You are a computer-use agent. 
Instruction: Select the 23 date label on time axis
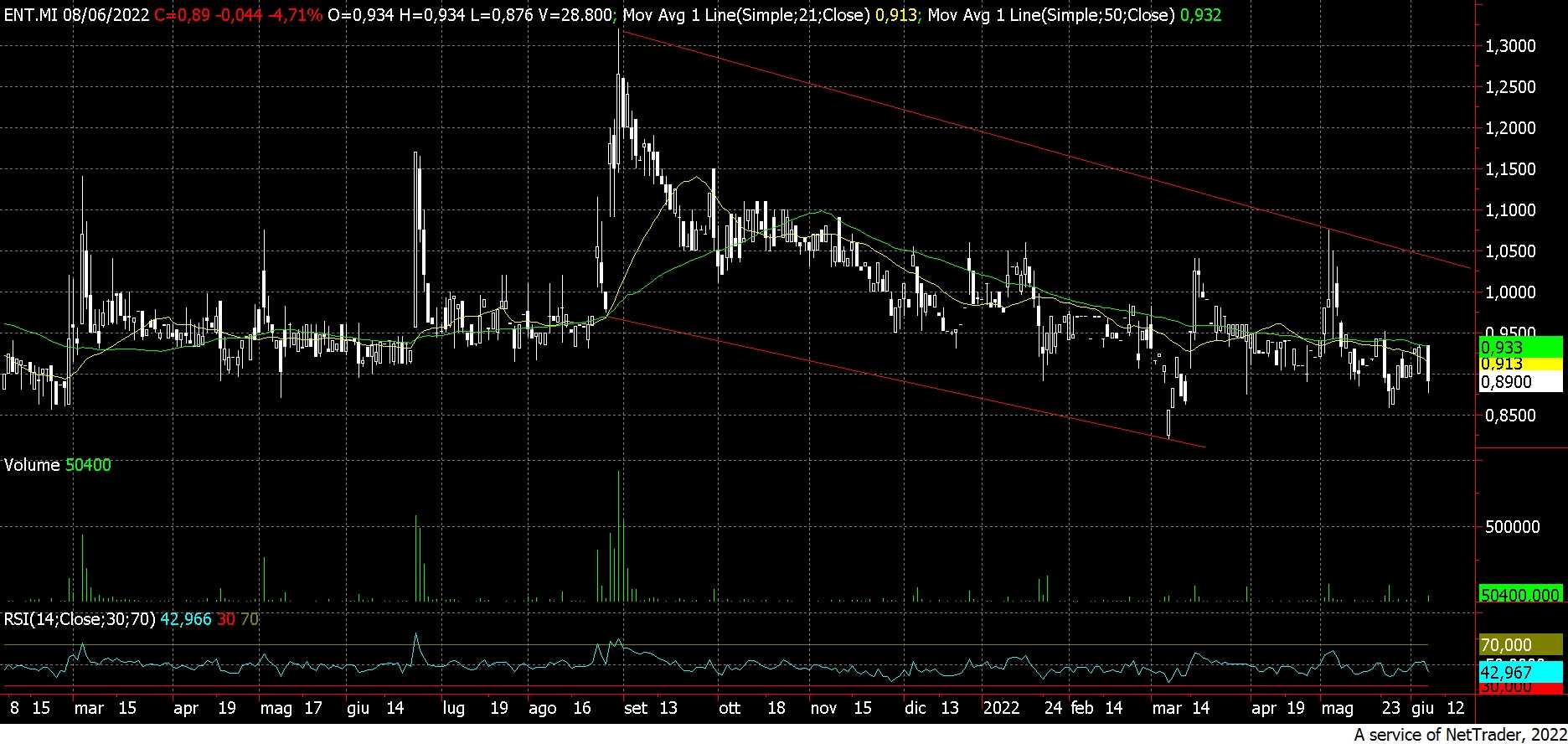pyautogui.click(x=1391, y=709)
